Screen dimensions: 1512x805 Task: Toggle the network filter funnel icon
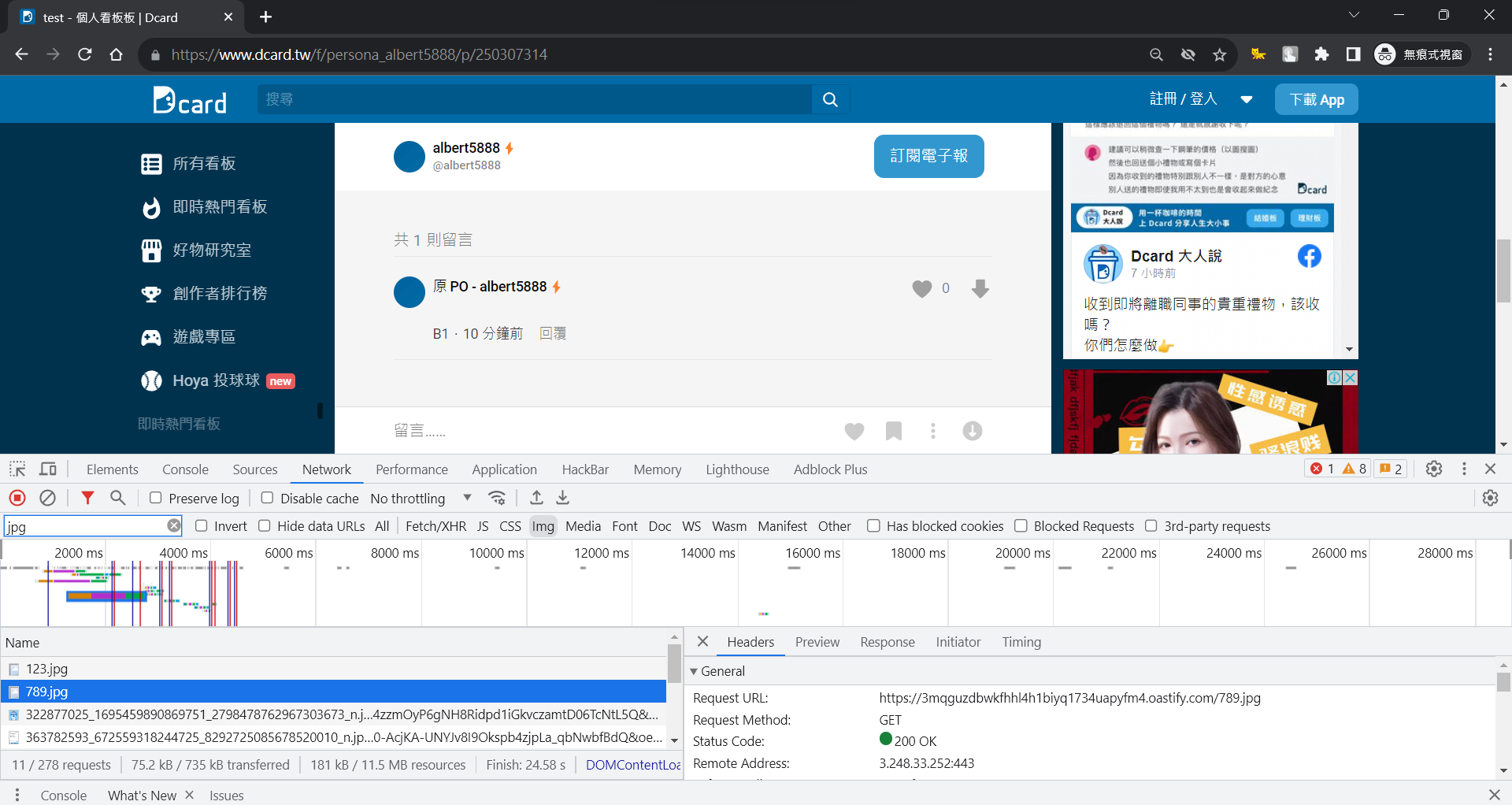click(x=87, y=498)
